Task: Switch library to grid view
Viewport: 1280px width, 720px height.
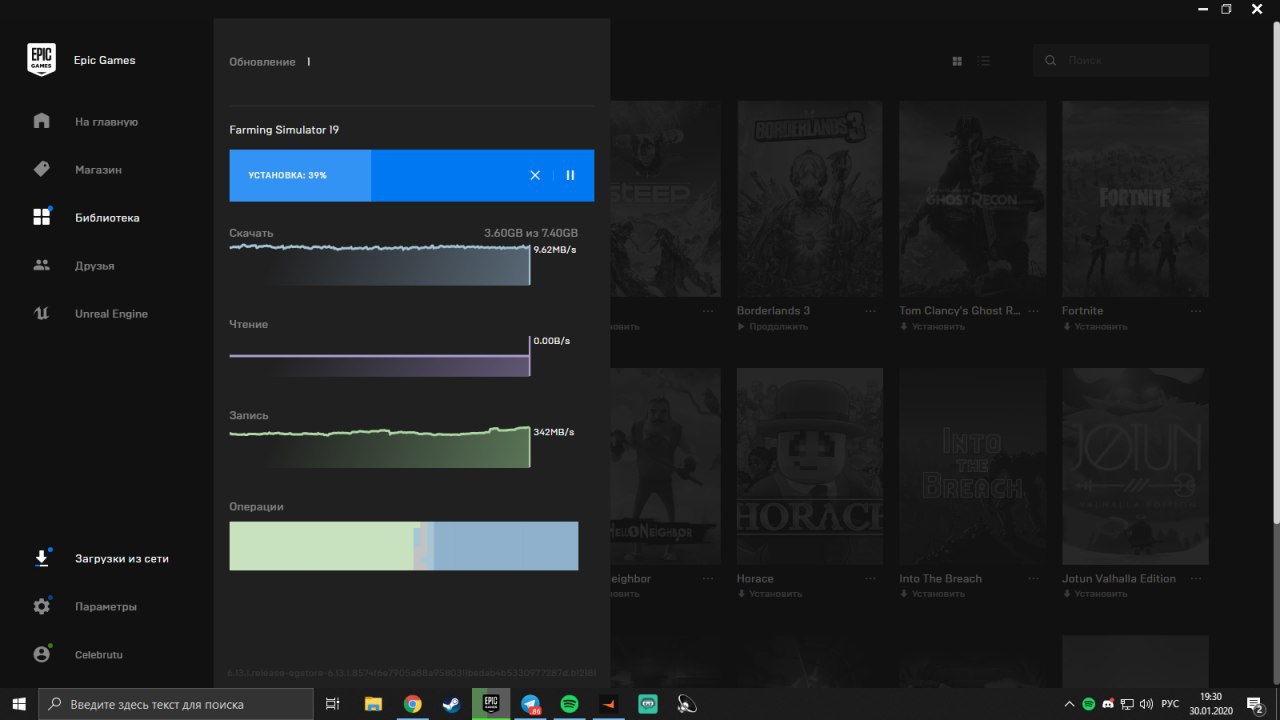Action: [957, 61]
